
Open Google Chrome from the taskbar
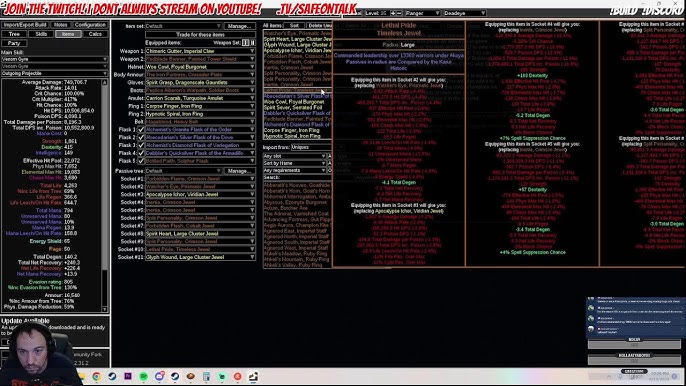96,376
